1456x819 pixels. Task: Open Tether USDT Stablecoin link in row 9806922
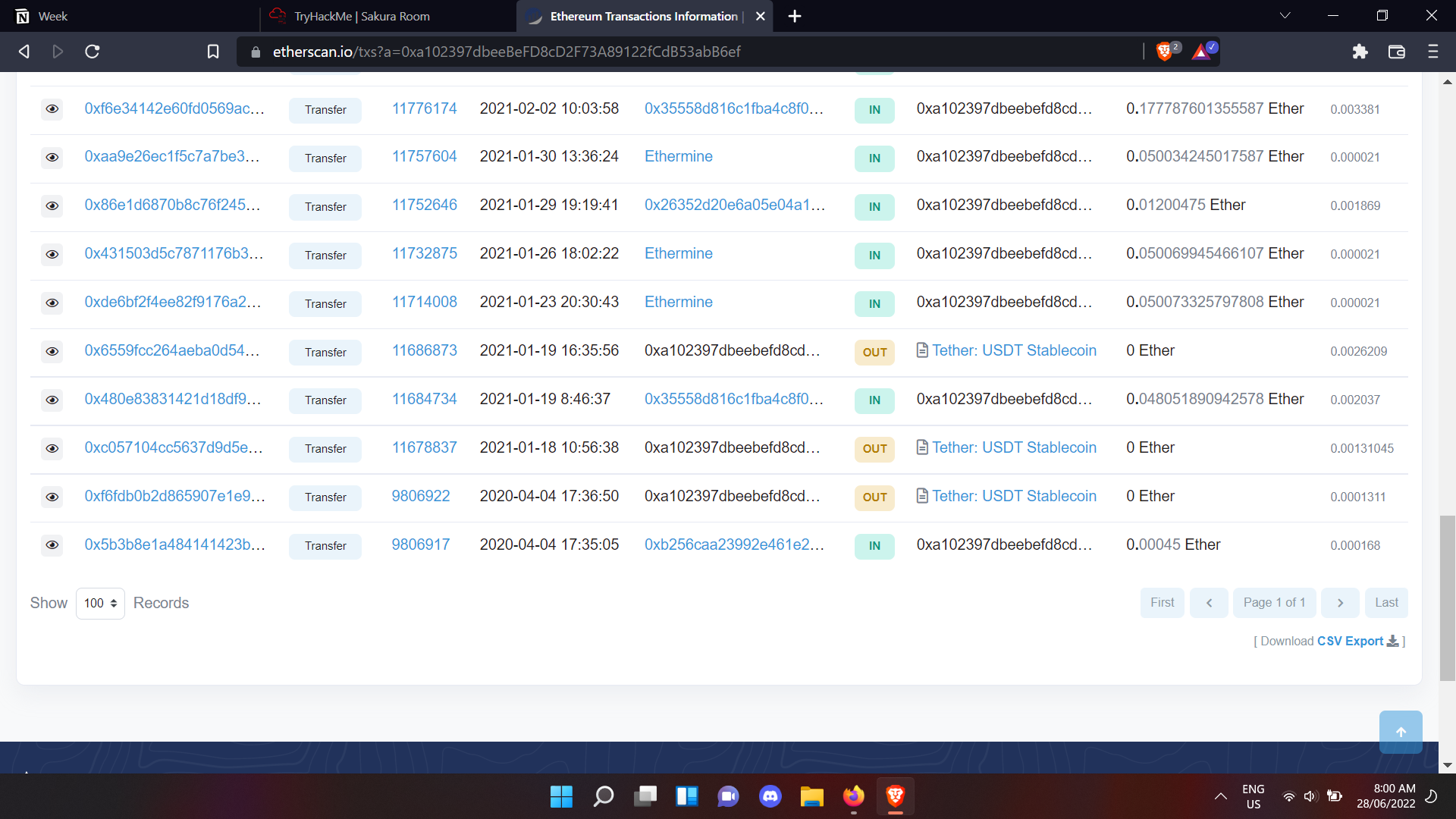pos(1014,496)
